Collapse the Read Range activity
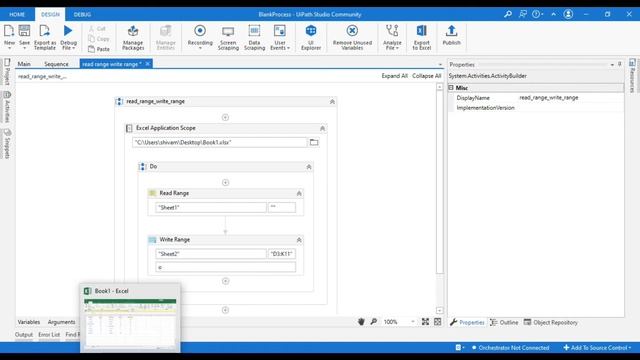The width and height of the screenshot is (640, 360). (299, 193)
